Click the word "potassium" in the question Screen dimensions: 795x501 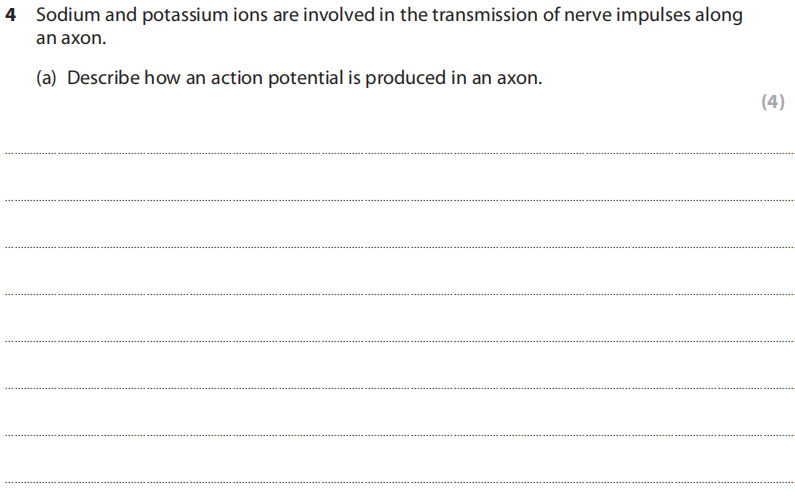click(174, 18)
